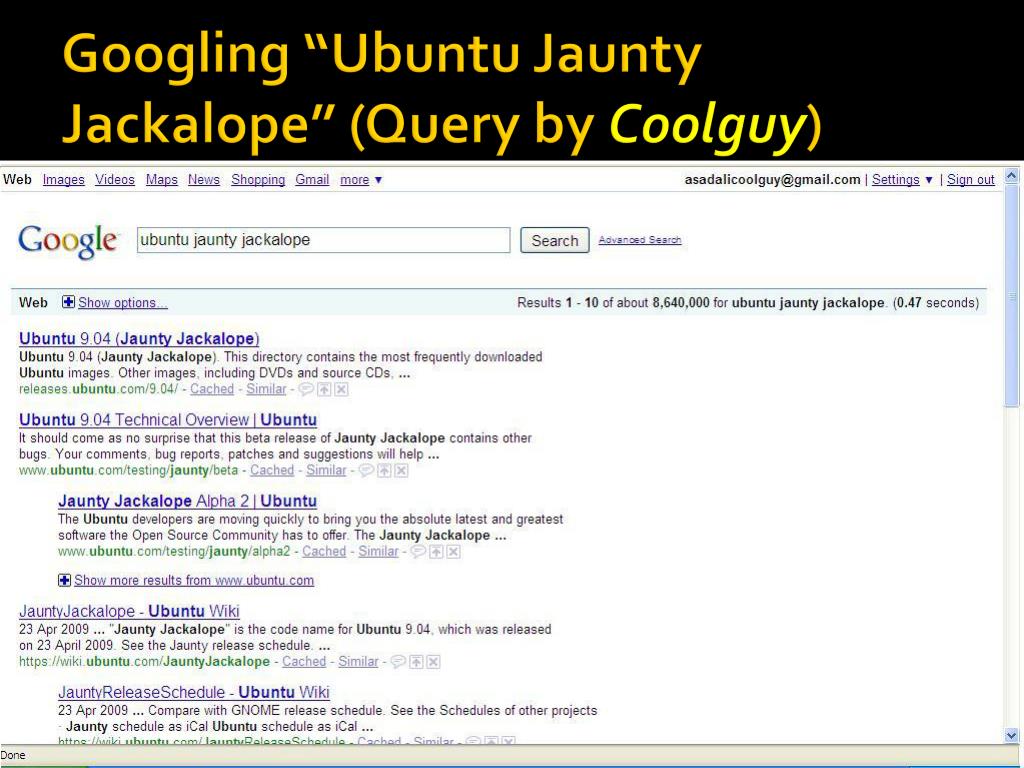This screenshot has height=768, width=1024.
Task: Click the Search button
Action: click(554, 240)
